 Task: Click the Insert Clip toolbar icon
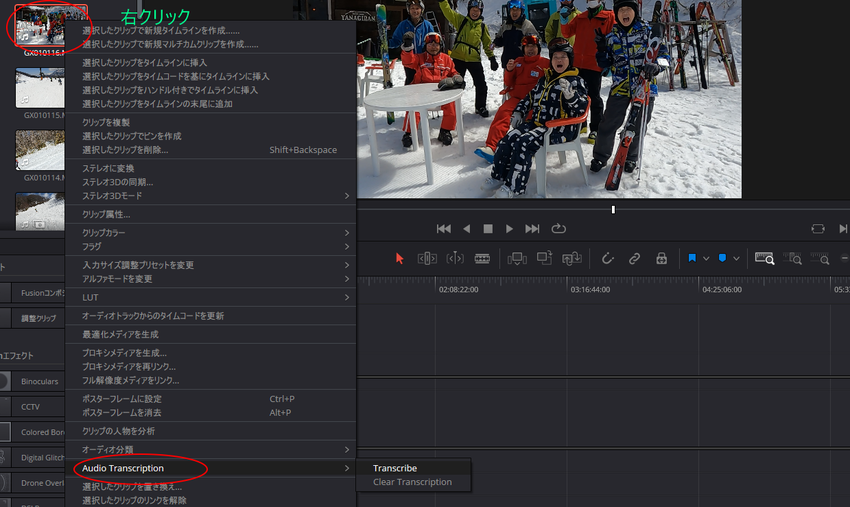517,259
